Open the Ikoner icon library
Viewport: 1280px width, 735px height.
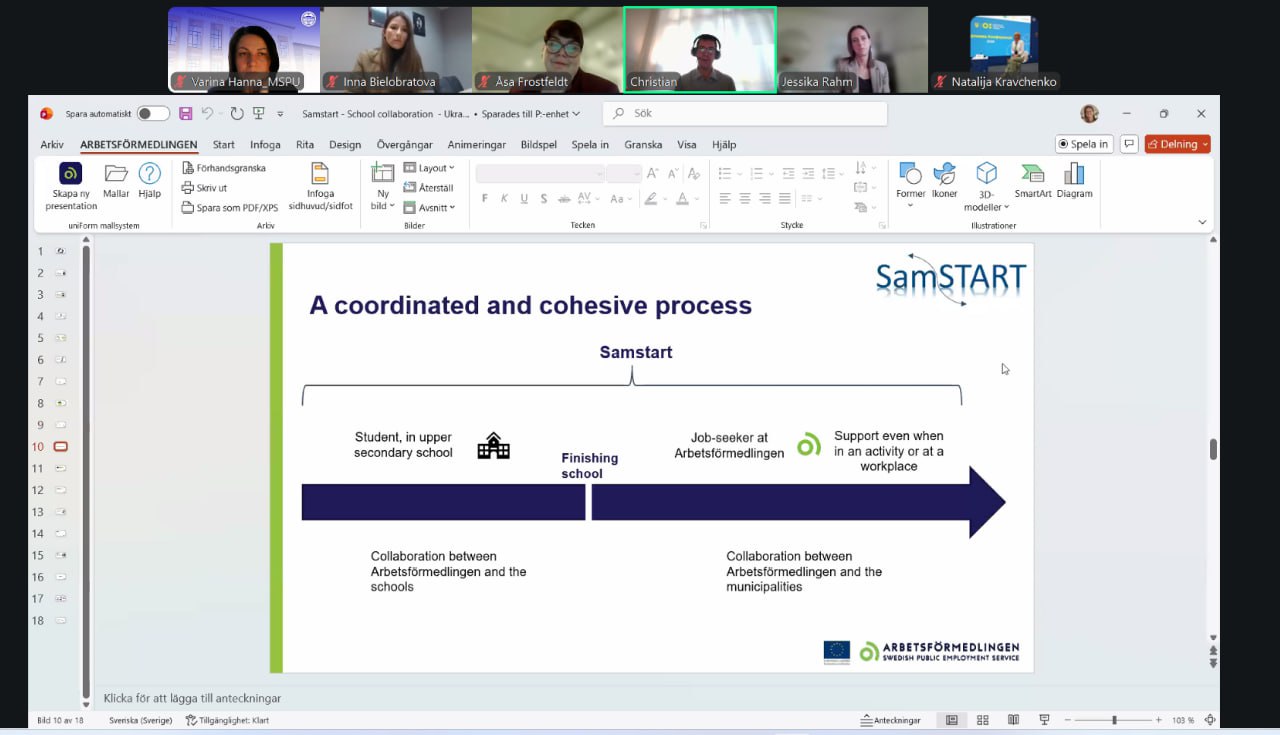click(x=944, y=174)
